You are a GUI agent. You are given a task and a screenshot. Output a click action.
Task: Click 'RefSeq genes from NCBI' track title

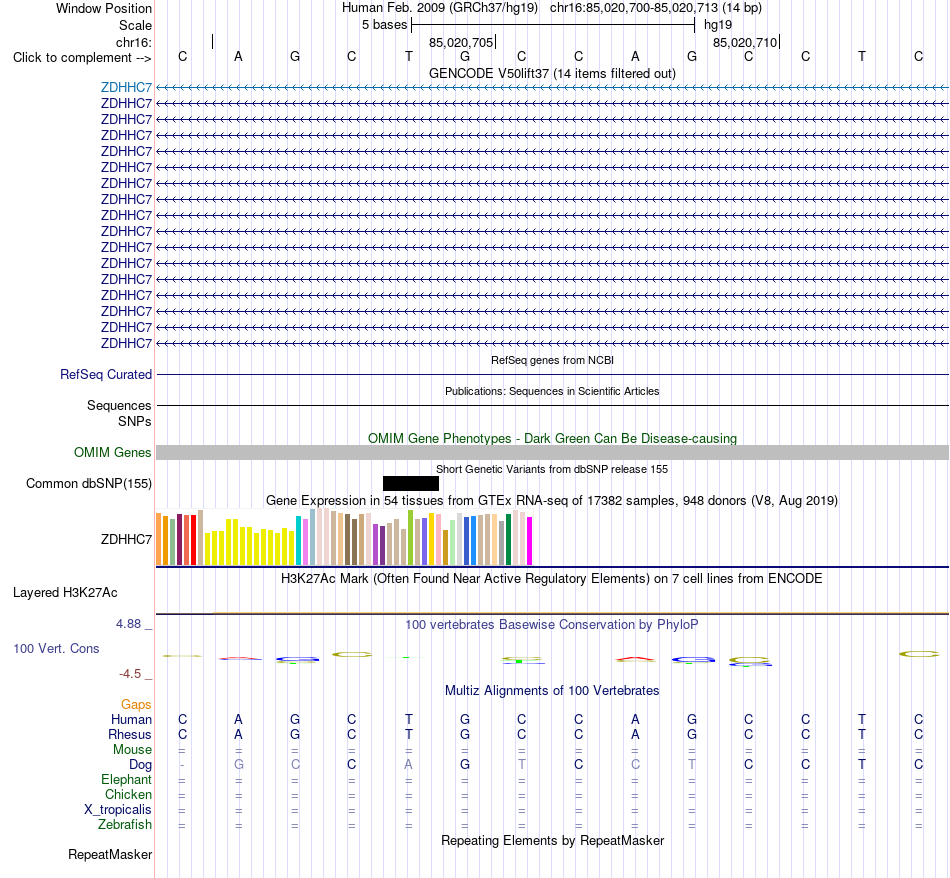(552, 360)
